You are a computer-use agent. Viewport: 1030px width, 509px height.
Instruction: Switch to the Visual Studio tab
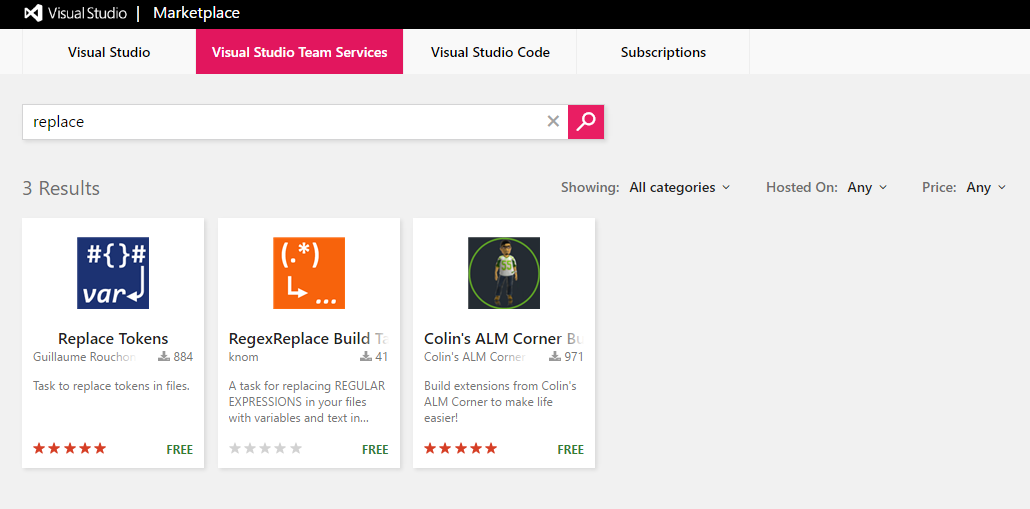(109, 52)
